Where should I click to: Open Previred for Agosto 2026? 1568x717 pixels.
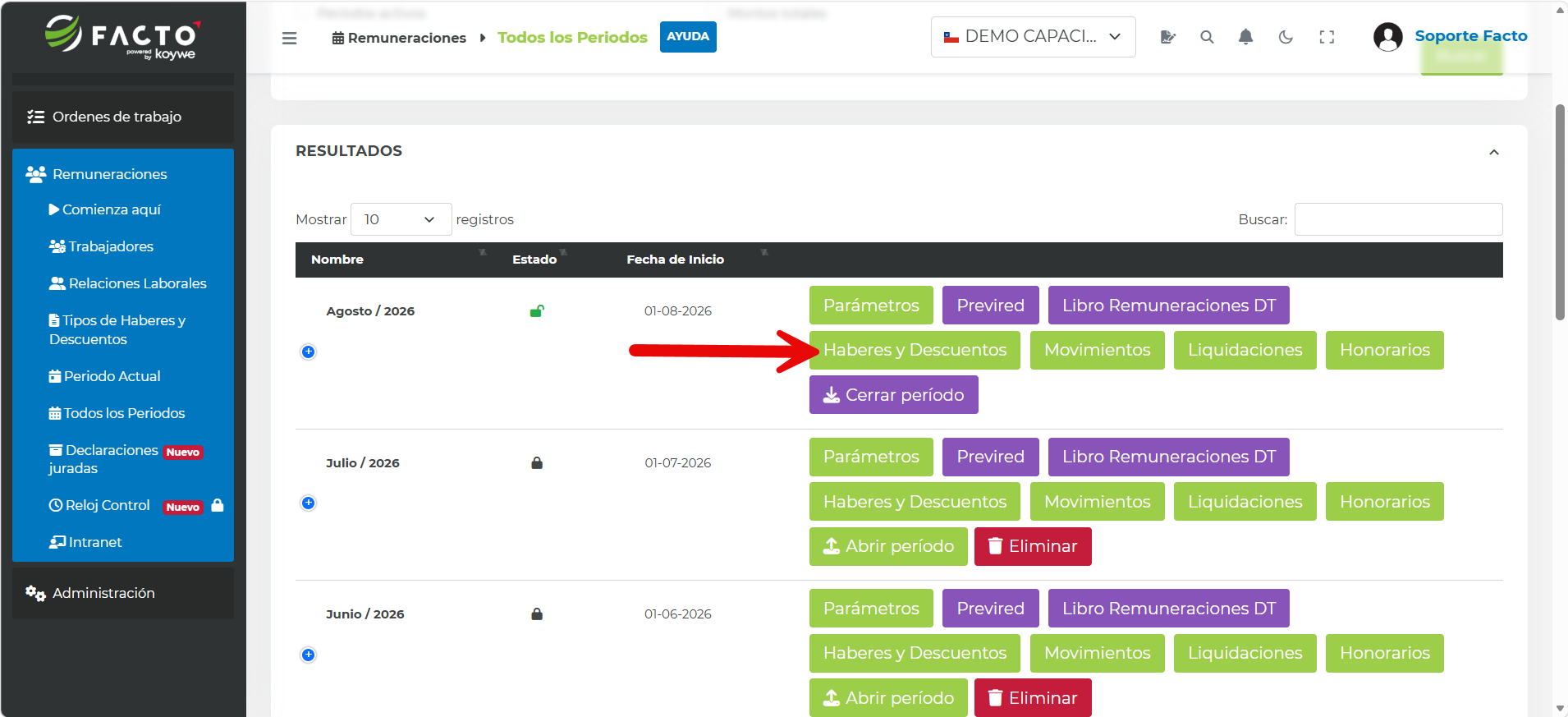tap(991, 306)
